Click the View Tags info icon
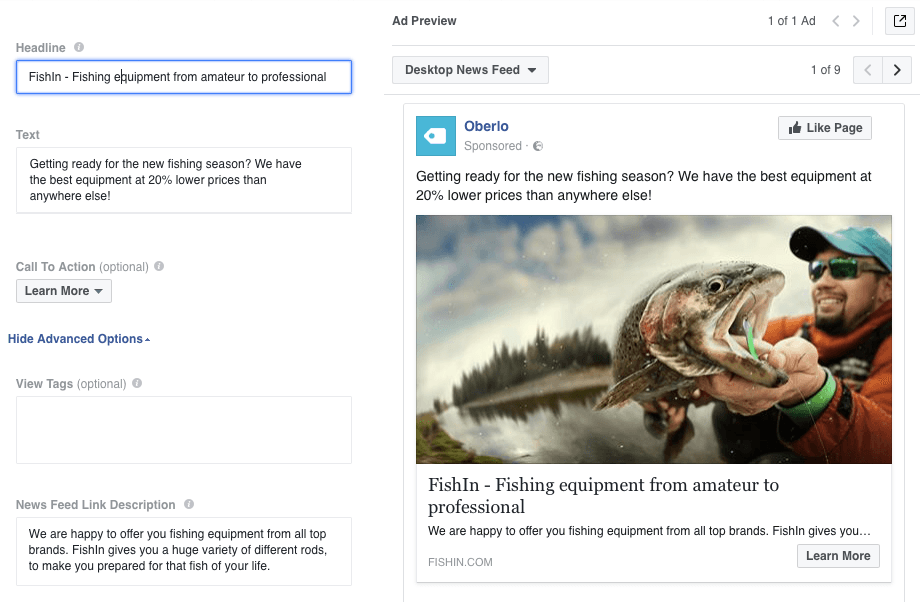 [137, 383]
